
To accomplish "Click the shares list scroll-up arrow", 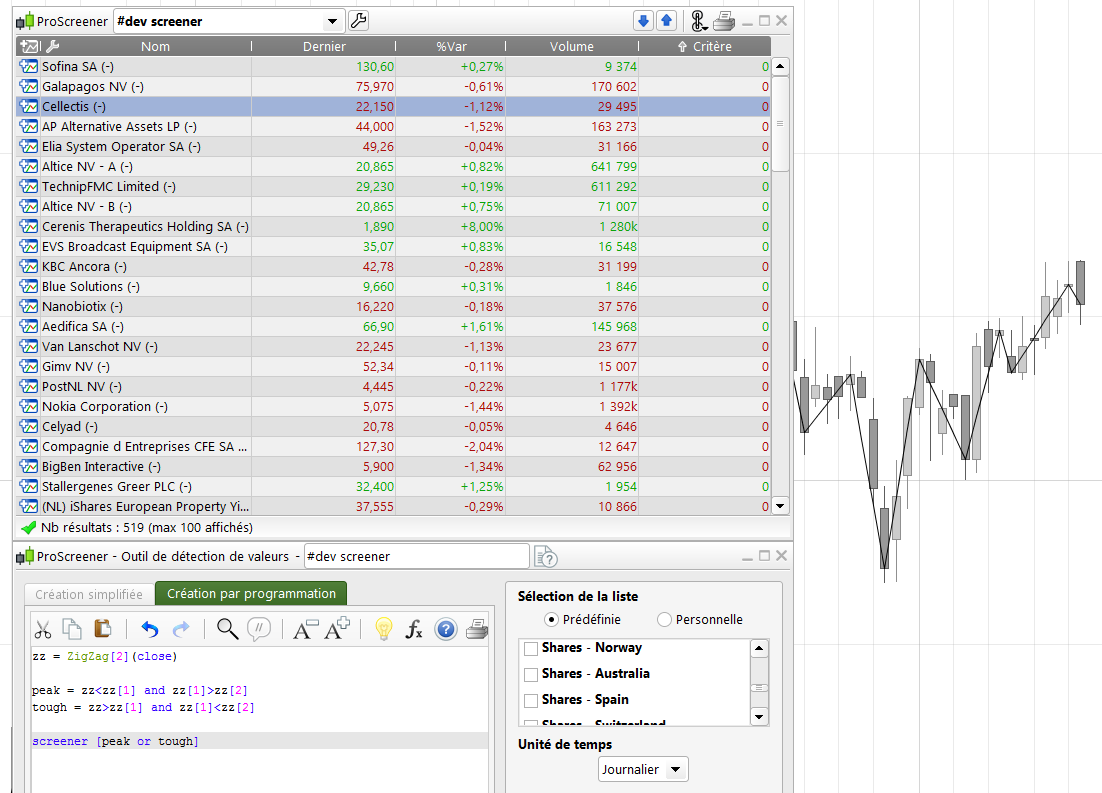I will click(x=759, y=648).
